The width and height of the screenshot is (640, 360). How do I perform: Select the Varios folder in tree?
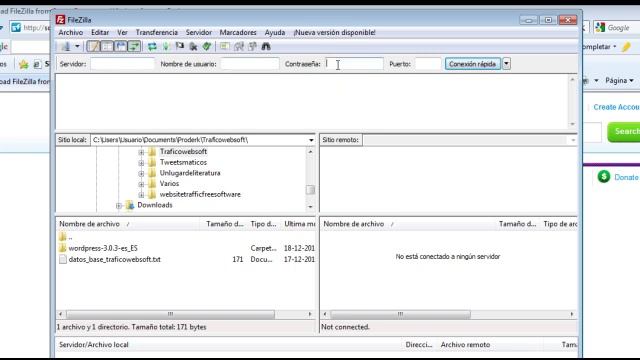point(169,184)
